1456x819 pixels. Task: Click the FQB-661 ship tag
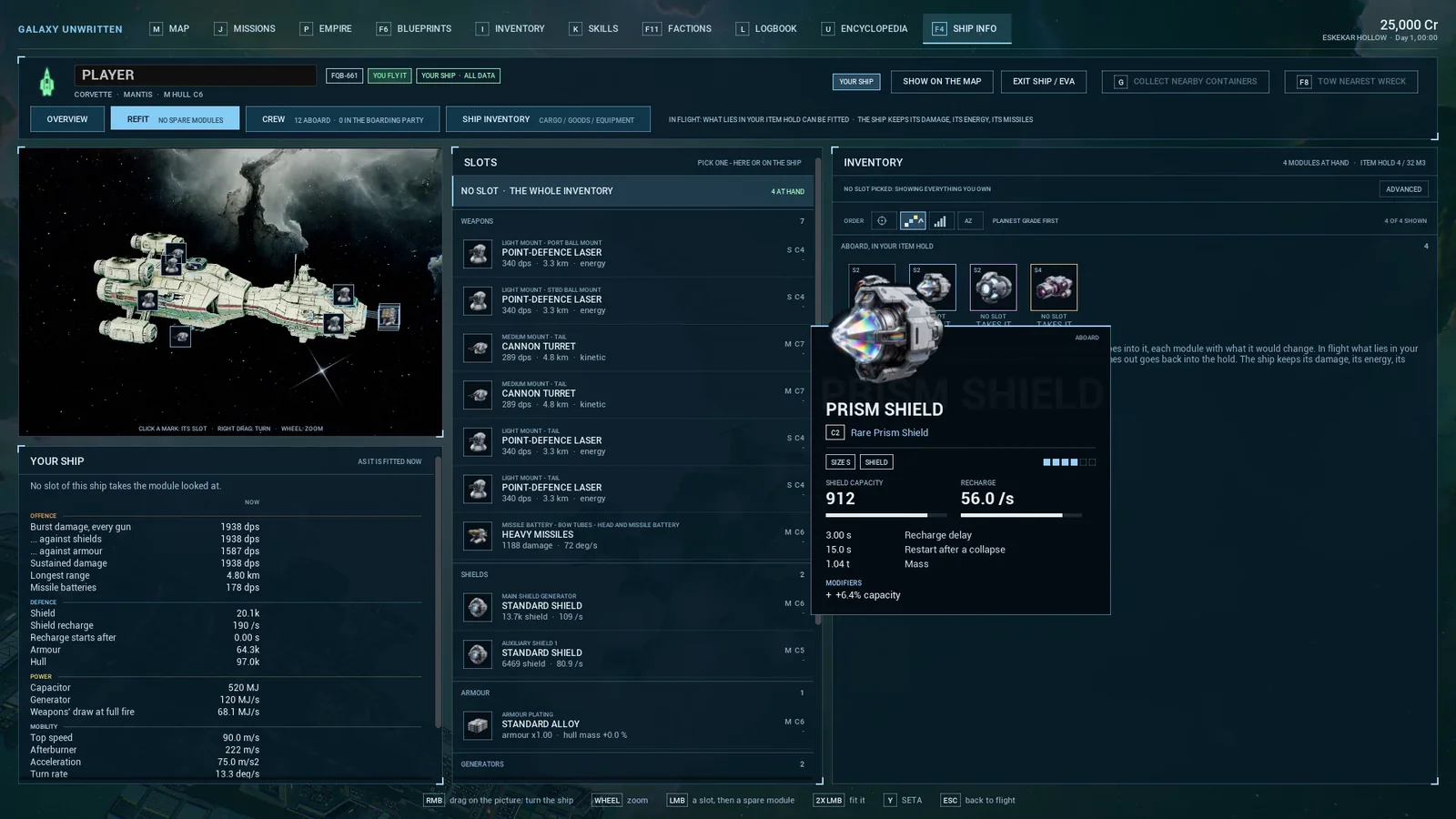(x=344, y=76)
